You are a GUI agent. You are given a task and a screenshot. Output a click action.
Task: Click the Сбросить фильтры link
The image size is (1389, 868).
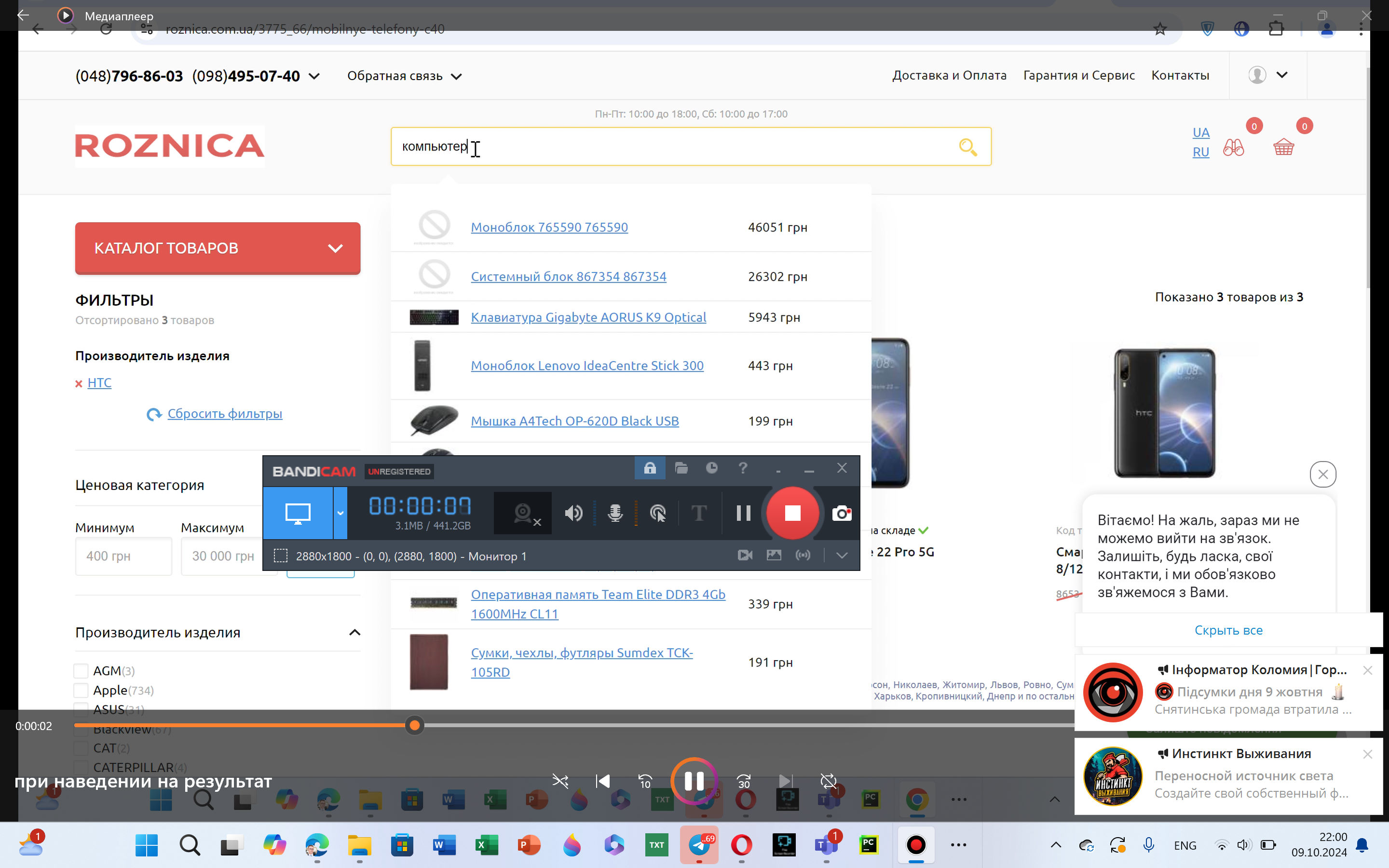click(224, 413)
